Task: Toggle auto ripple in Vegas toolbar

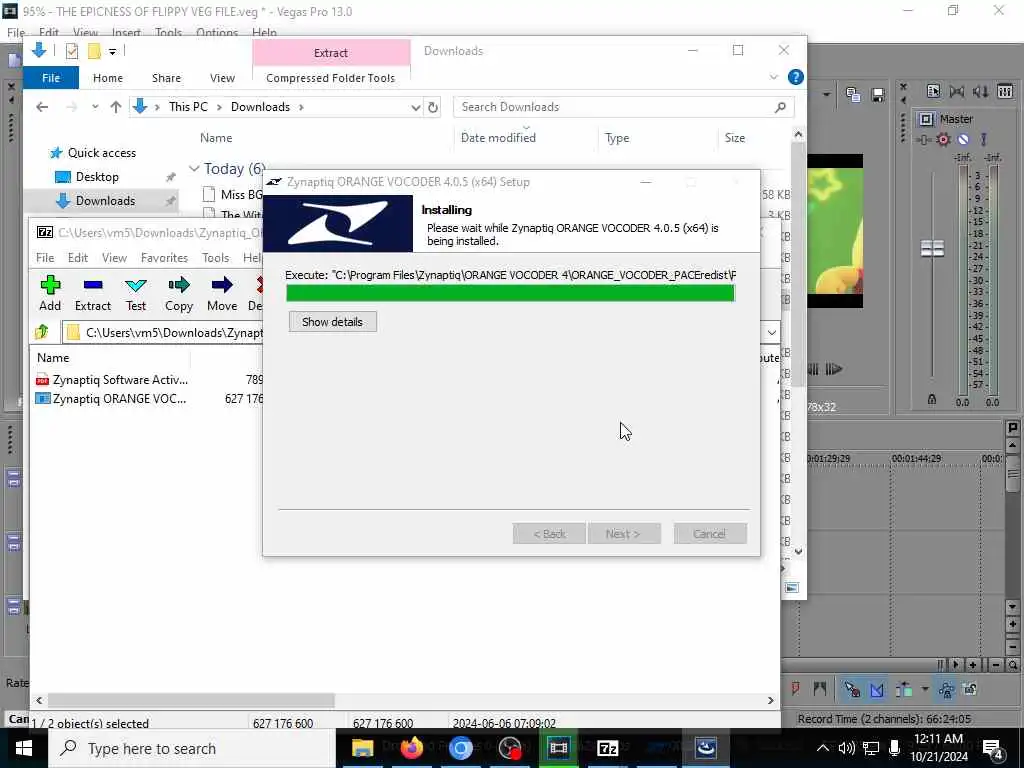Action: click(904, 689)
